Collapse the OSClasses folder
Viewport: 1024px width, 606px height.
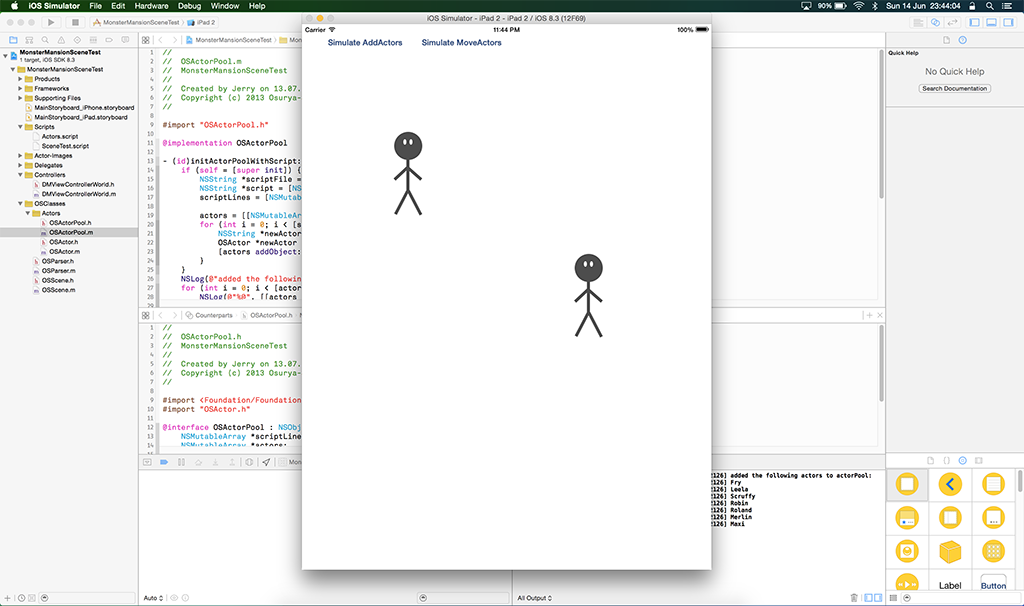click(x=20, y=204)
